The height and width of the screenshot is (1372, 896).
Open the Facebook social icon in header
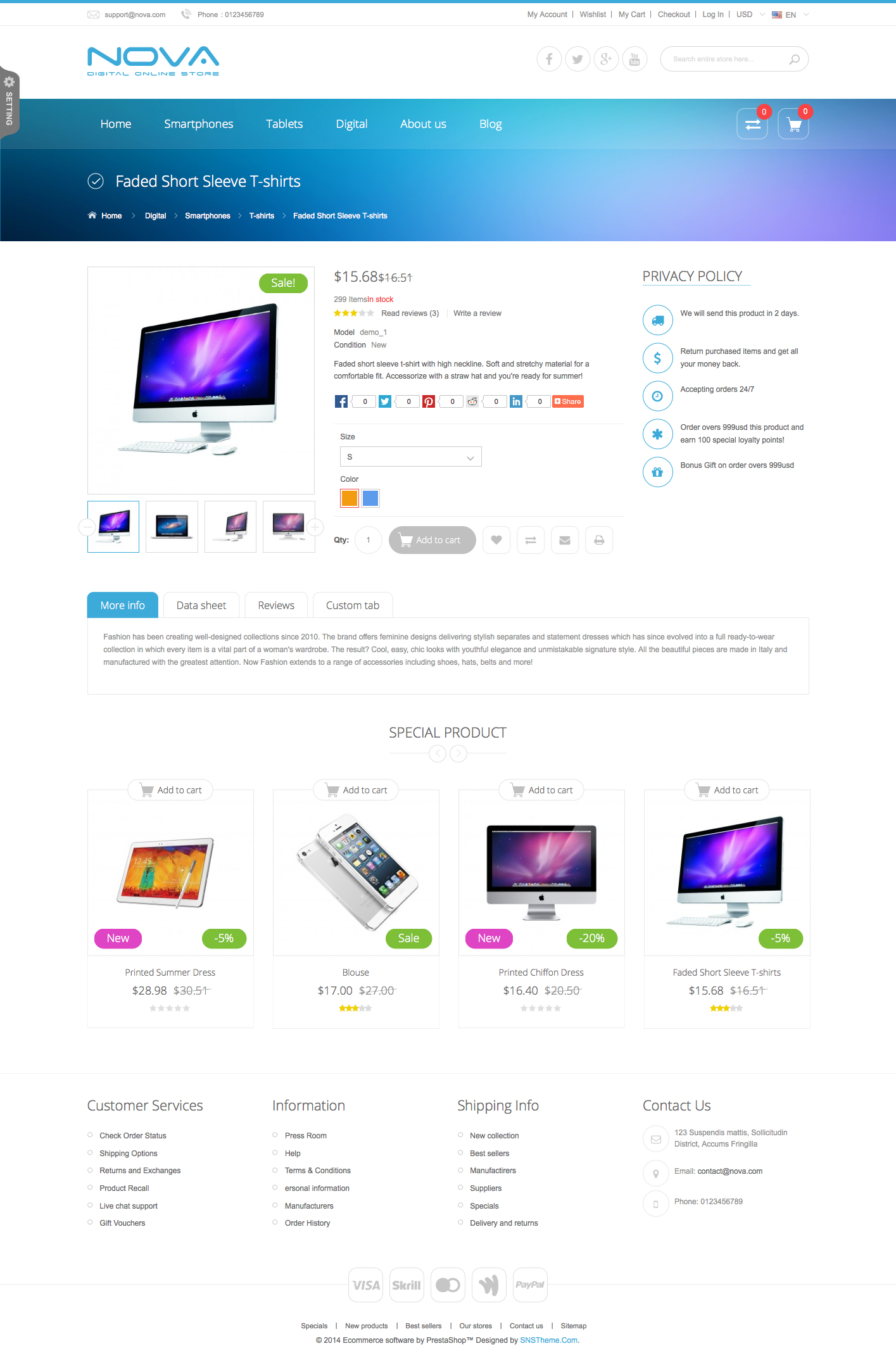pyautogui.click(x=549, y=59)
